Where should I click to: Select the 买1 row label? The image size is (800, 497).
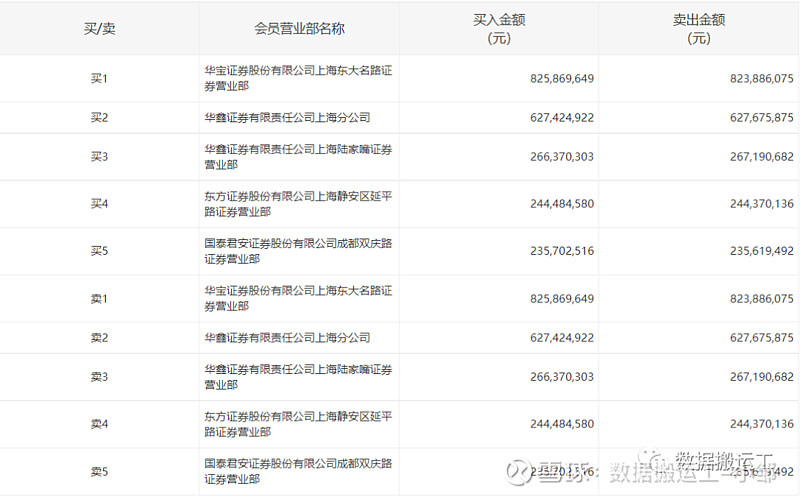[x=99, y=79]
